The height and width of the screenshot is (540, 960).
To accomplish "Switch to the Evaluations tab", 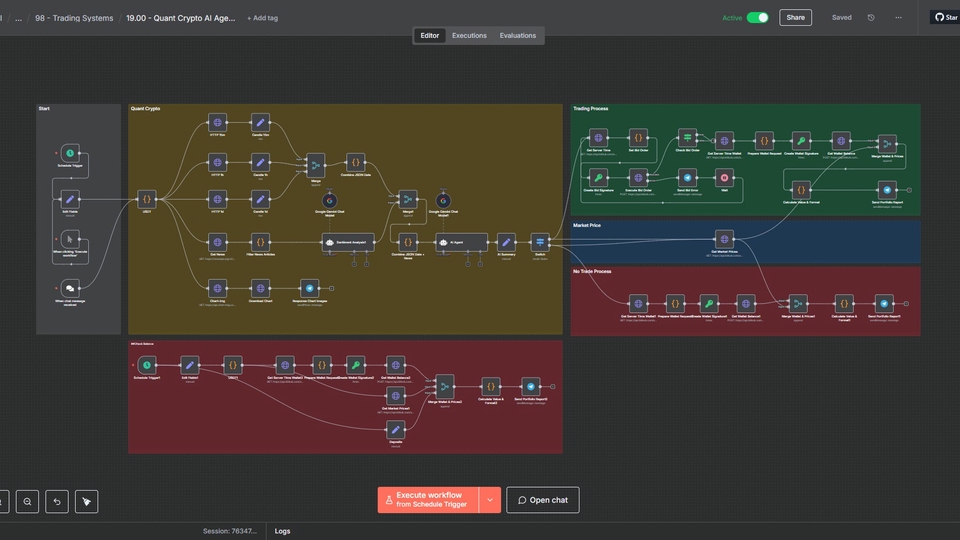I will click(x=518, y=36).
